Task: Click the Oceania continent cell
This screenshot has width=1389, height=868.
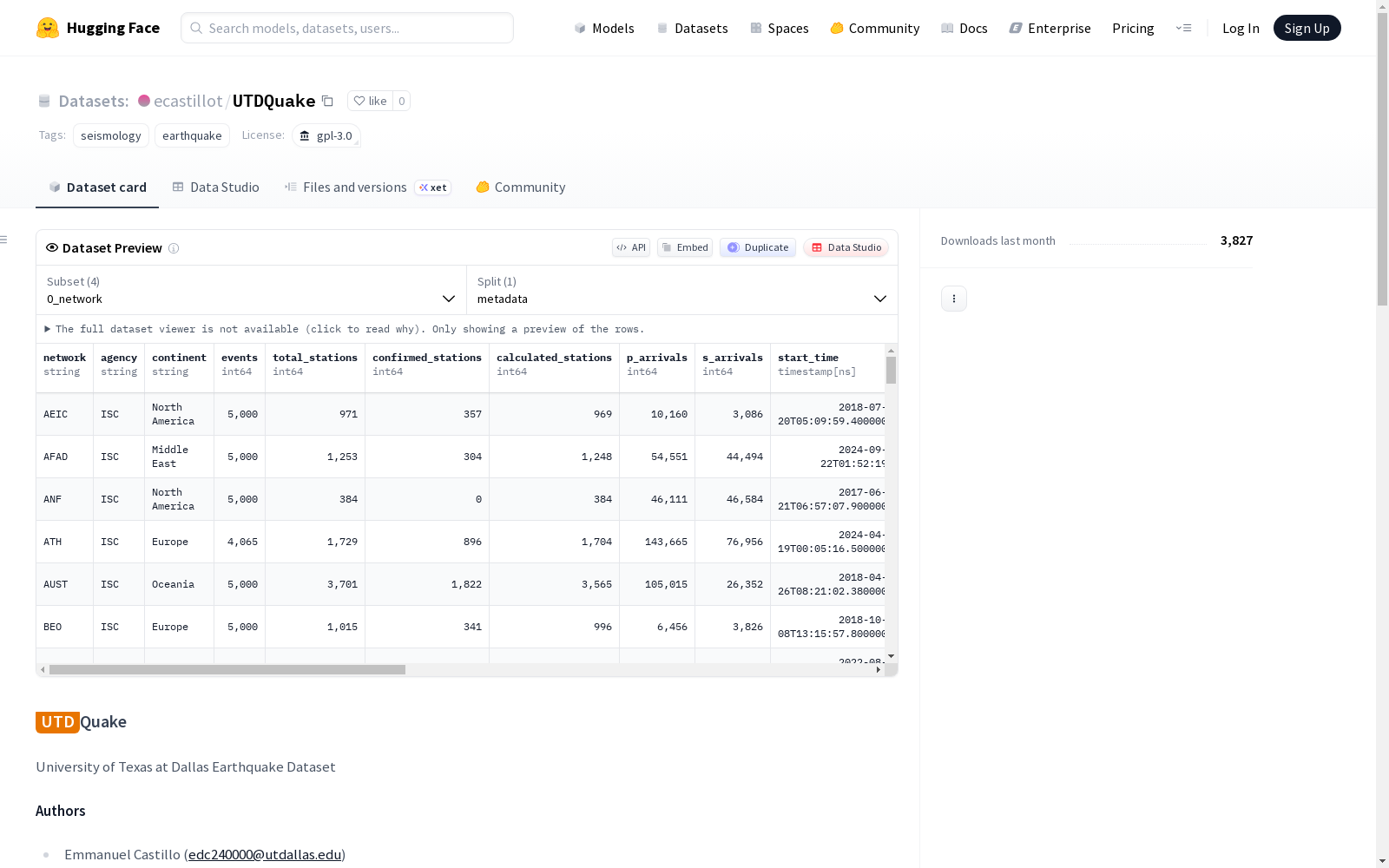Action: pyautogui.click(x=180, y=584)
